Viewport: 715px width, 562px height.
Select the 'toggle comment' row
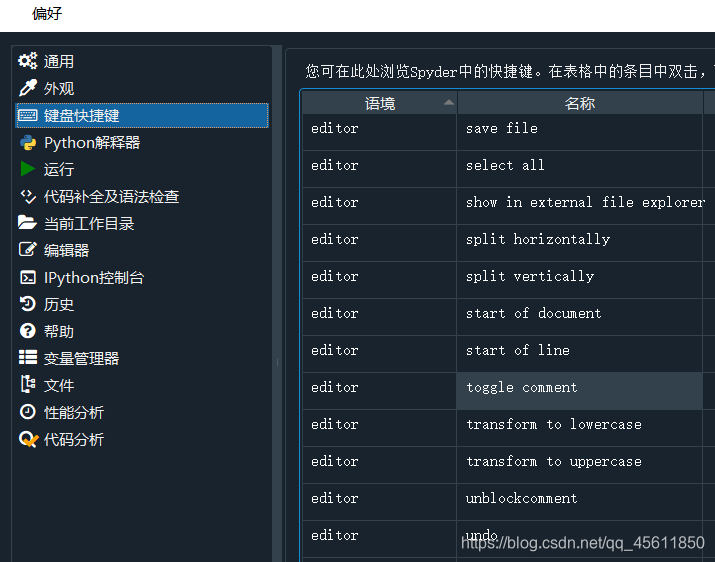(x=508, y=391)
